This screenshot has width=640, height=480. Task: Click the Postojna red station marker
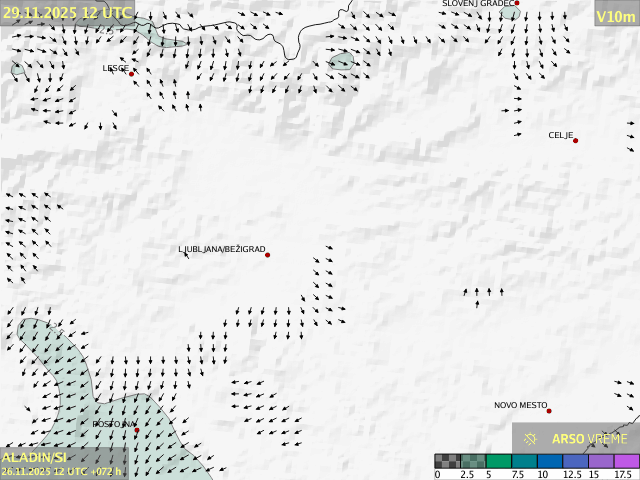coord(137,430)
